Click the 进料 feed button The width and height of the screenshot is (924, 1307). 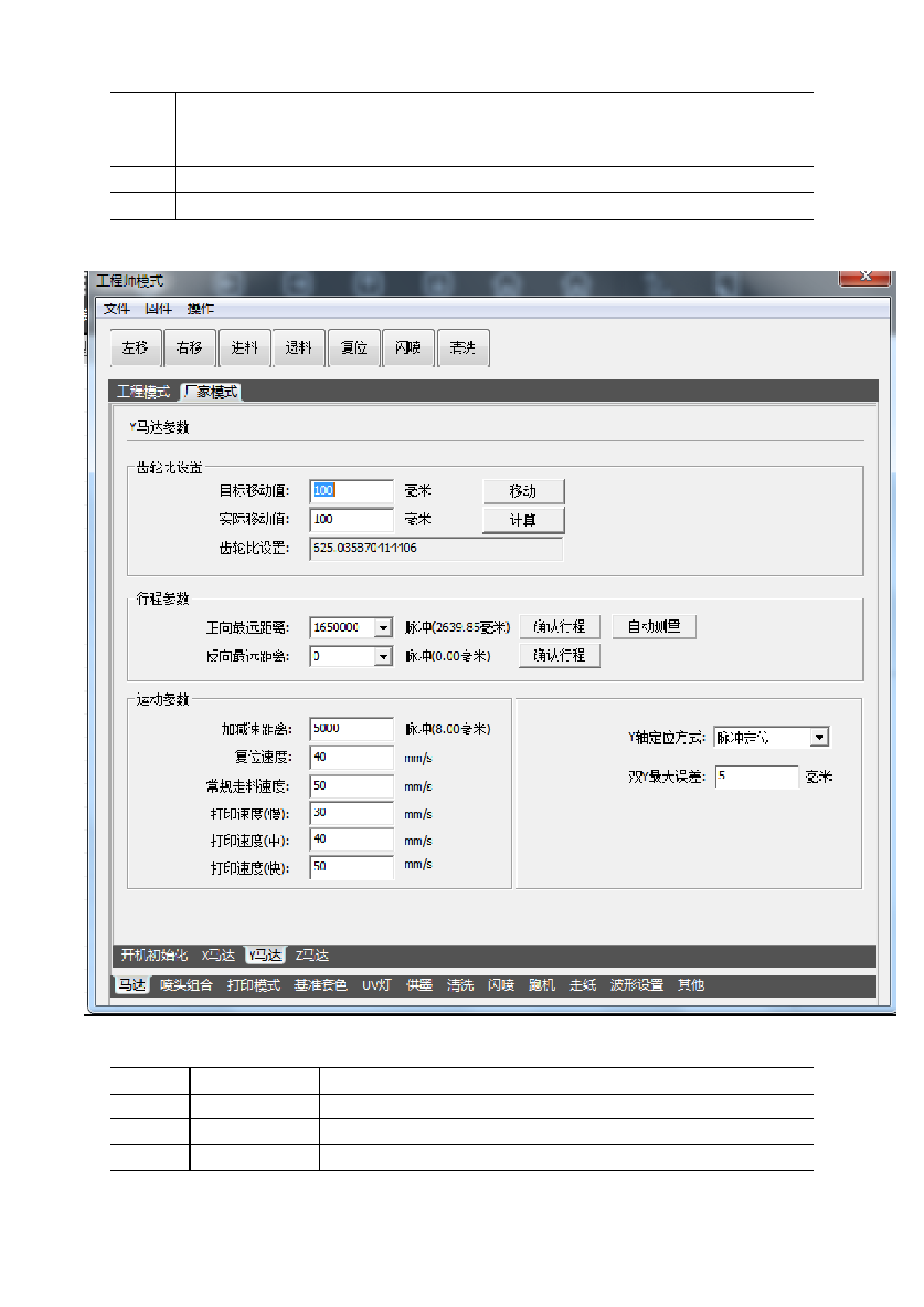click(244, 348)
